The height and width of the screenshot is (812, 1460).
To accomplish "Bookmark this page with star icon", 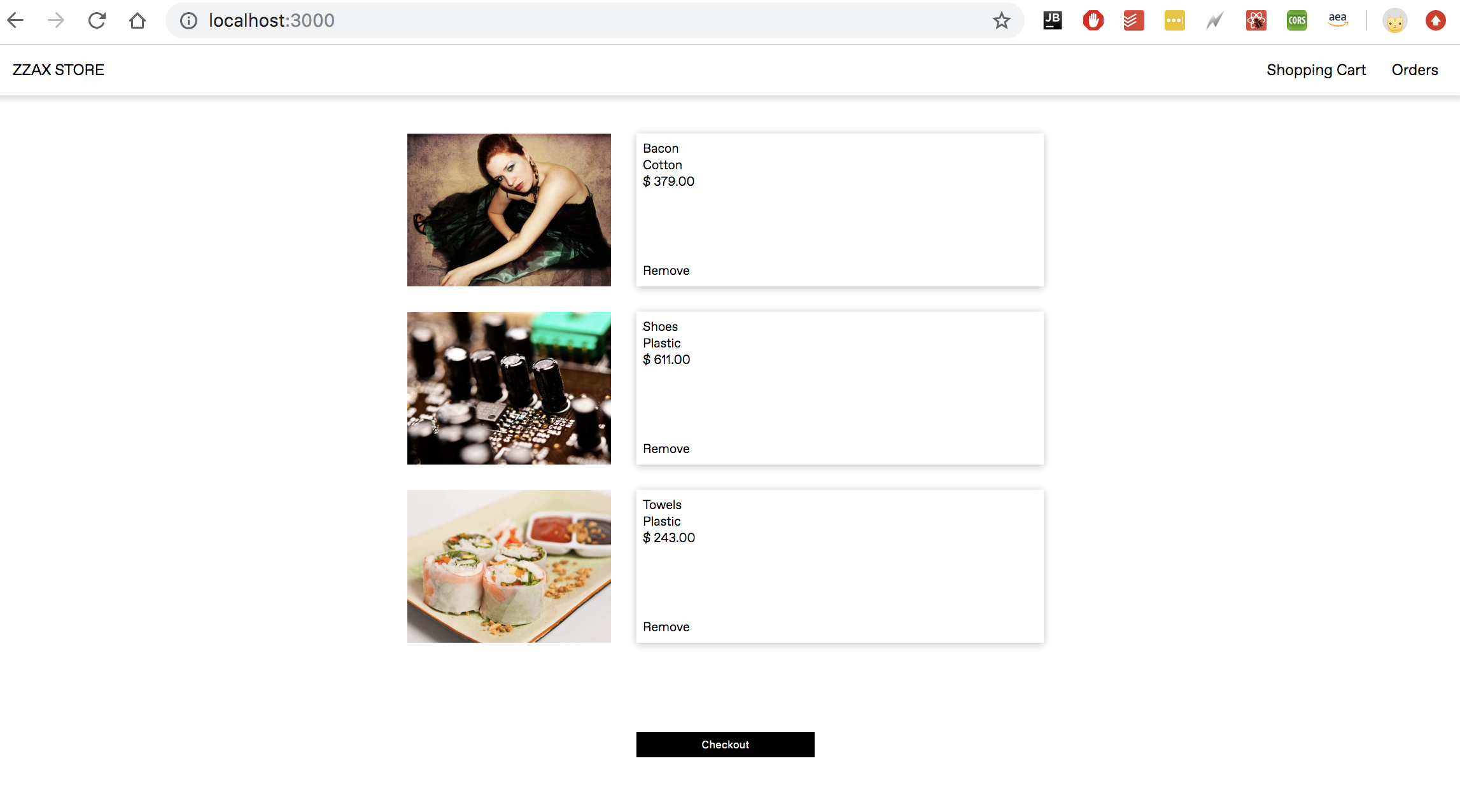I will click(x=1002, y=20).
